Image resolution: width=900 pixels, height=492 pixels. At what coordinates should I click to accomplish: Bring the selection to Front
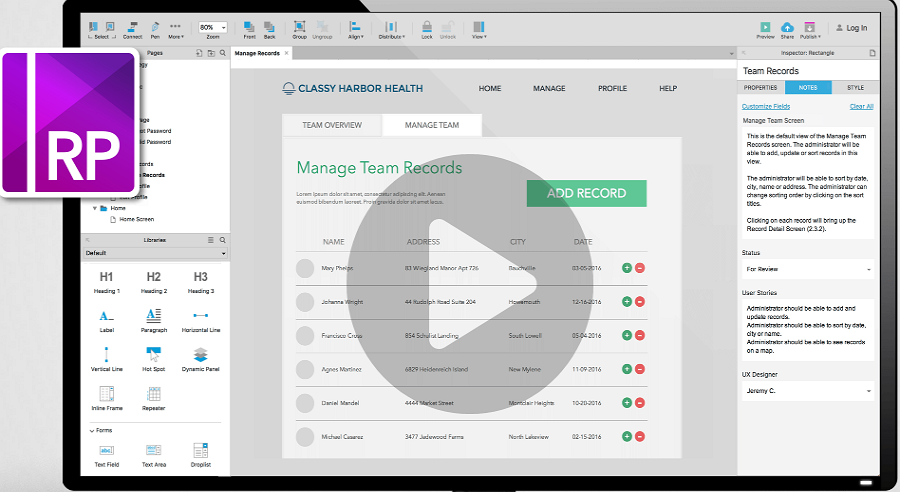[x=249, y=30]
